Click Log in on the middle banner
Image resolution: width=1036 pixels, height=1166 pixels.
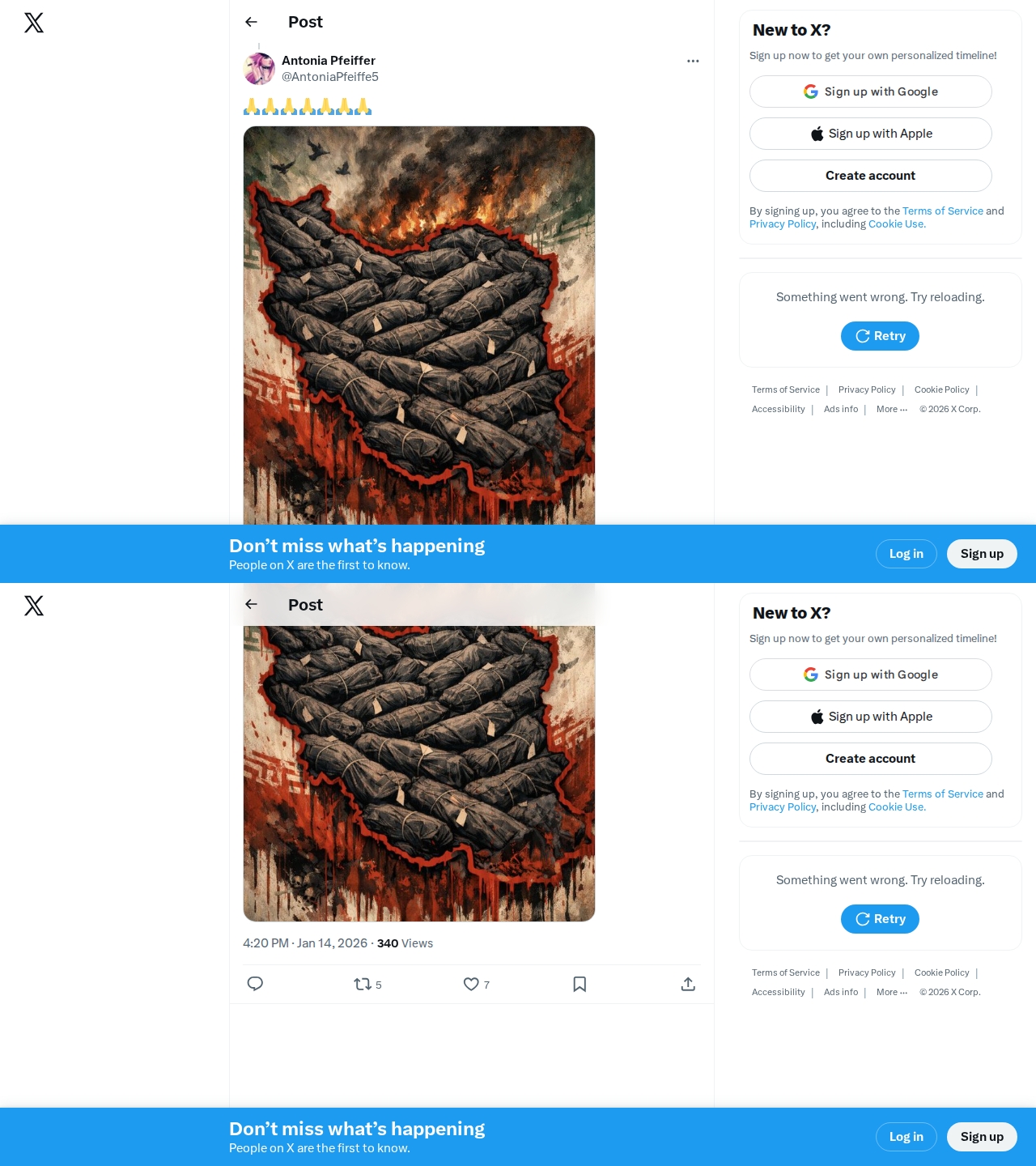pyautogui.click(x=906, y=554)
